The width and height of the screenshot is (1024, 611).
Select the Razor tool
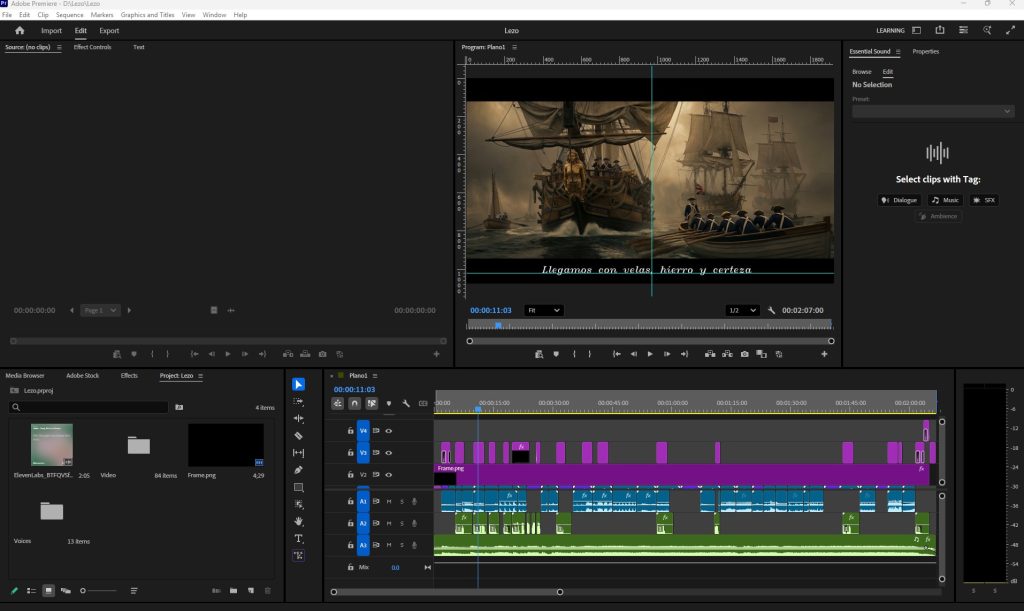click(x=298, y=435)
